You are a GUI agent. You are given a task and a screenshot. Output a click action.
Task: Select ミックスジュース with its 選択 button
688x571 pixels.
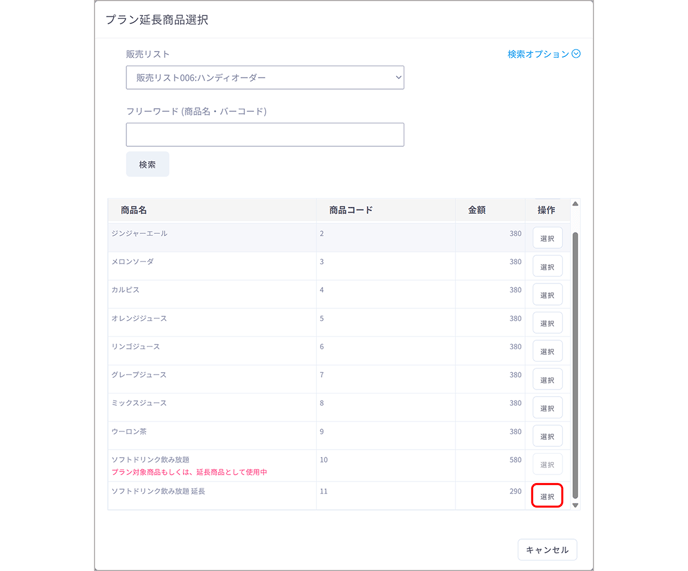point(547,408)
